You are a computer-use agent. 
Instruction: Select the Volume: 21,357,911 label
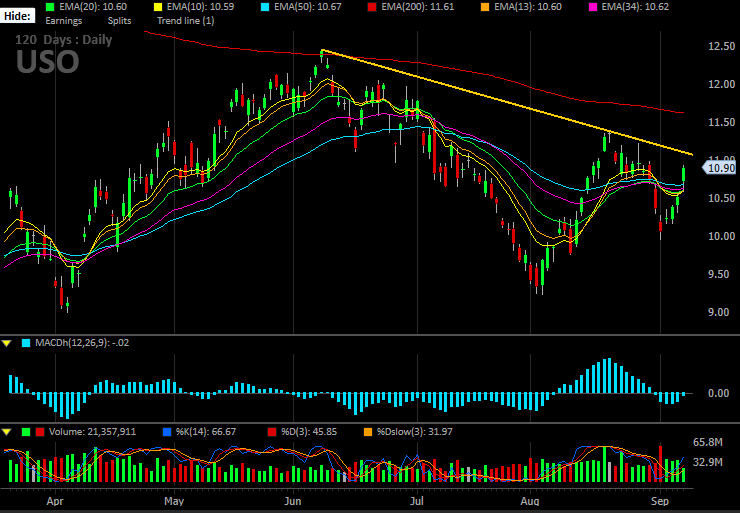(x=92, y=432)
